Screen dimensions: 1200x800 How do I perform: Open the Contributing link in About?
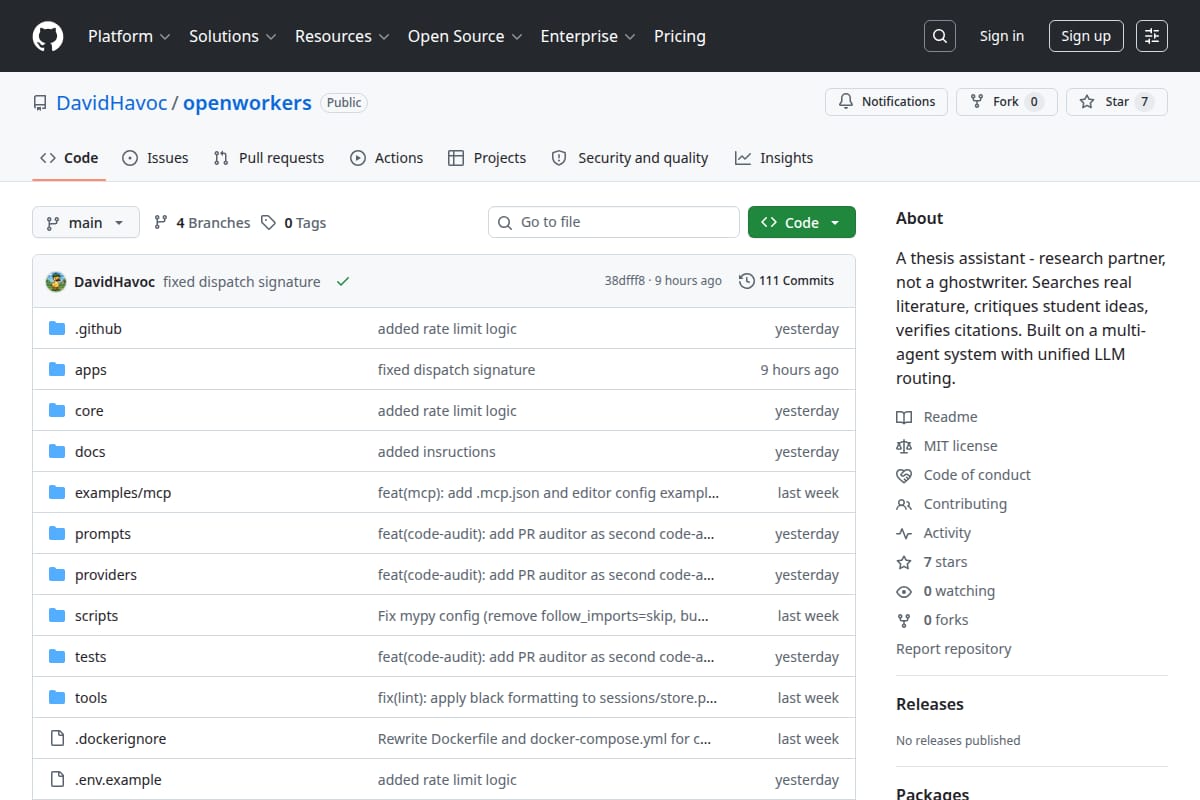pyautogui.click(x=965, y=504)
